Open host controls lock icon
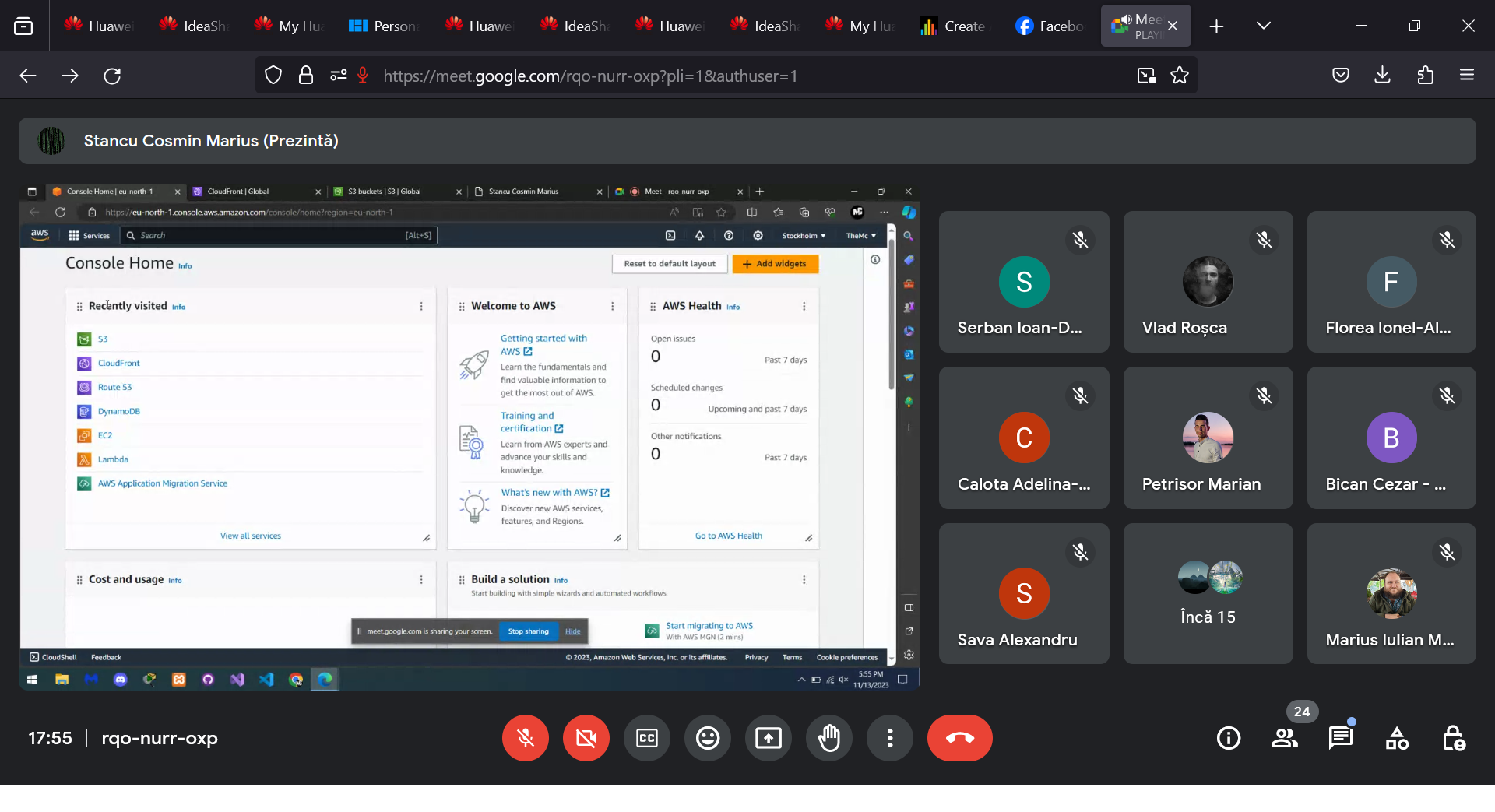The height and width of the screenshot is (812, 1495). click(1453, 738)
